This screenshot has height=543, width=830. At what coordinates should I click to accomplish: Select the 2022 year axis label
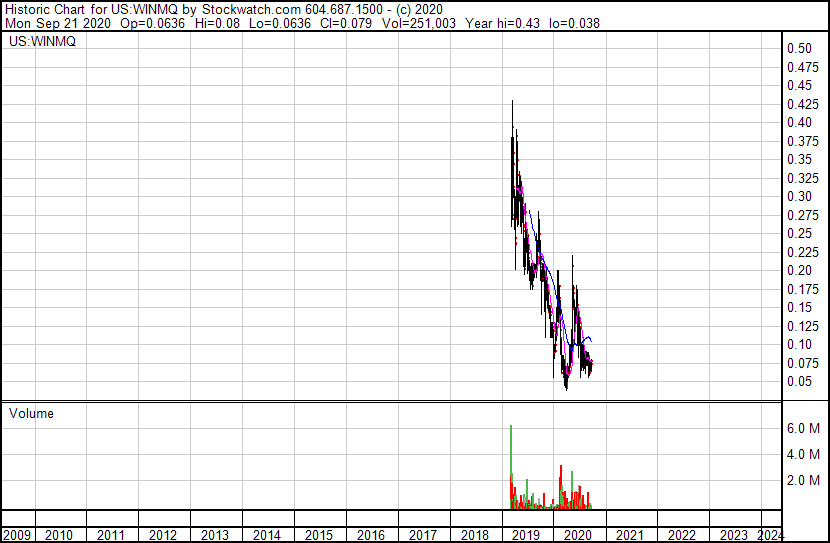[x=681, y=535]
